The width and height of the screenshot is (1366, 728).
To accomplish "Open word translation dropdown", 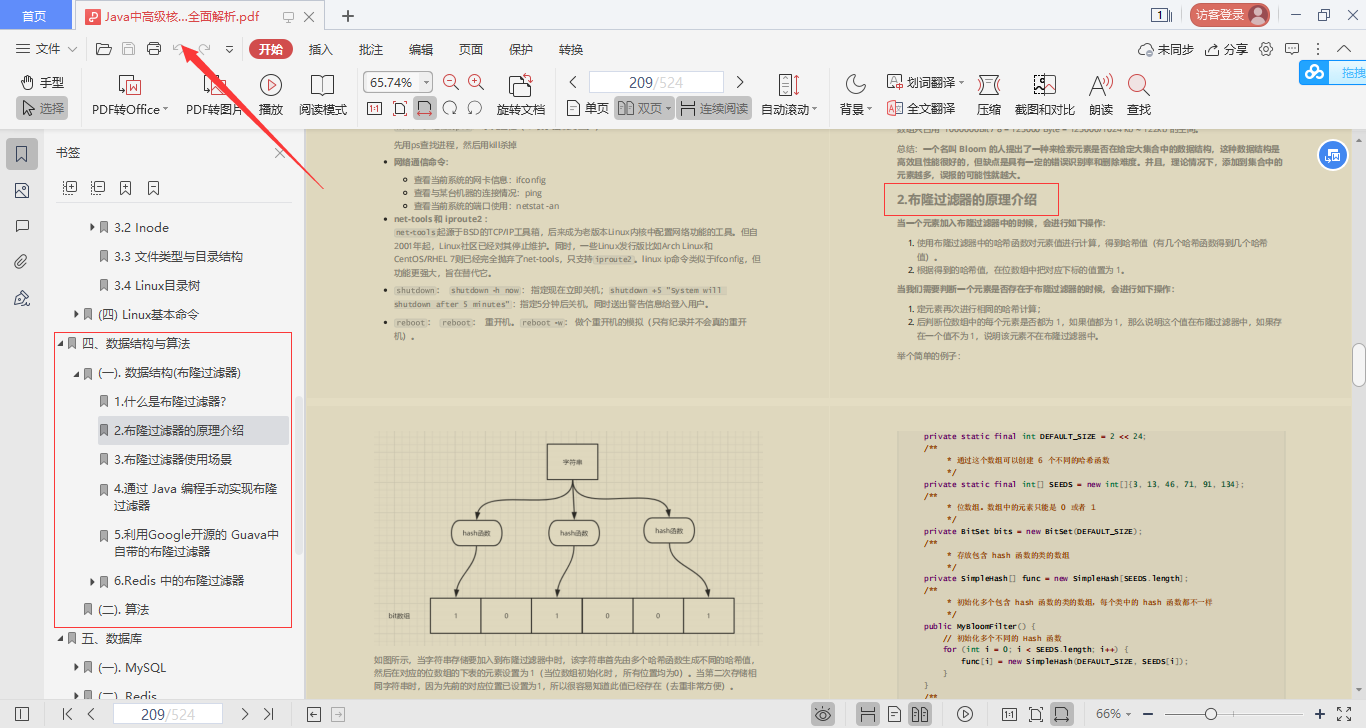I will [x=926, y=82].
